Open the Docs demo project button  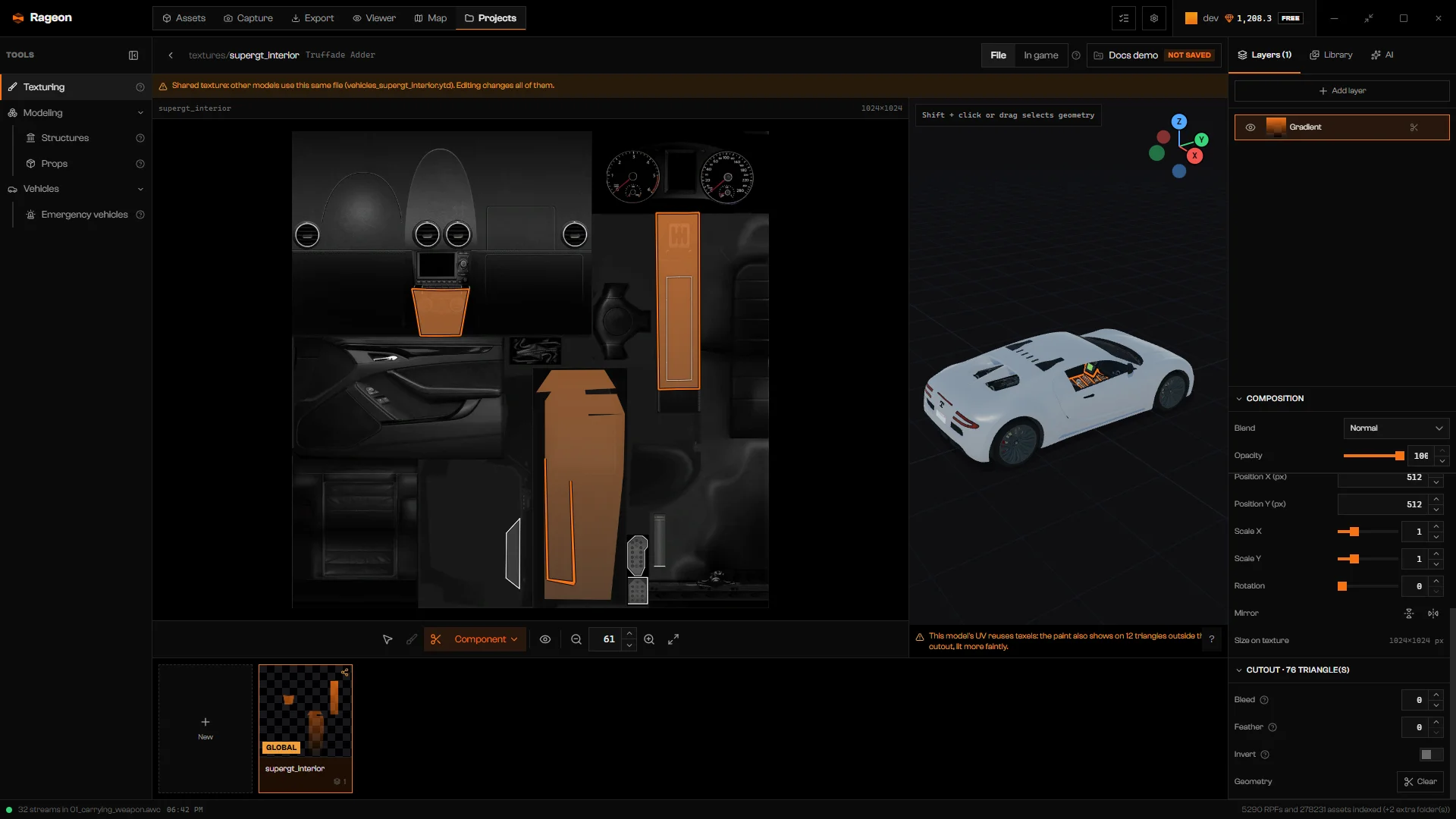tap(1154, 55)
